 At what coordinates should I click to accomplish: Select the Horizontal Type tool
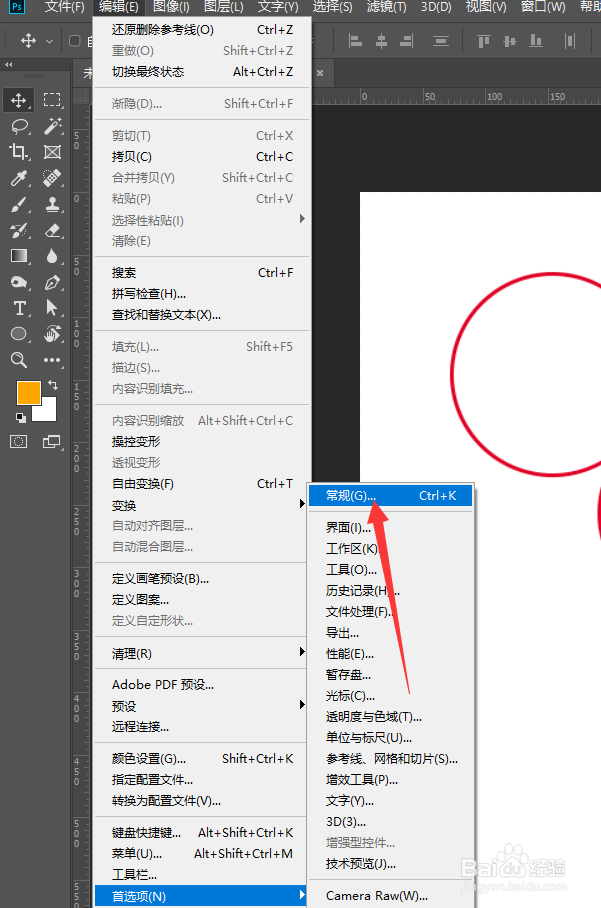(19, 307)
